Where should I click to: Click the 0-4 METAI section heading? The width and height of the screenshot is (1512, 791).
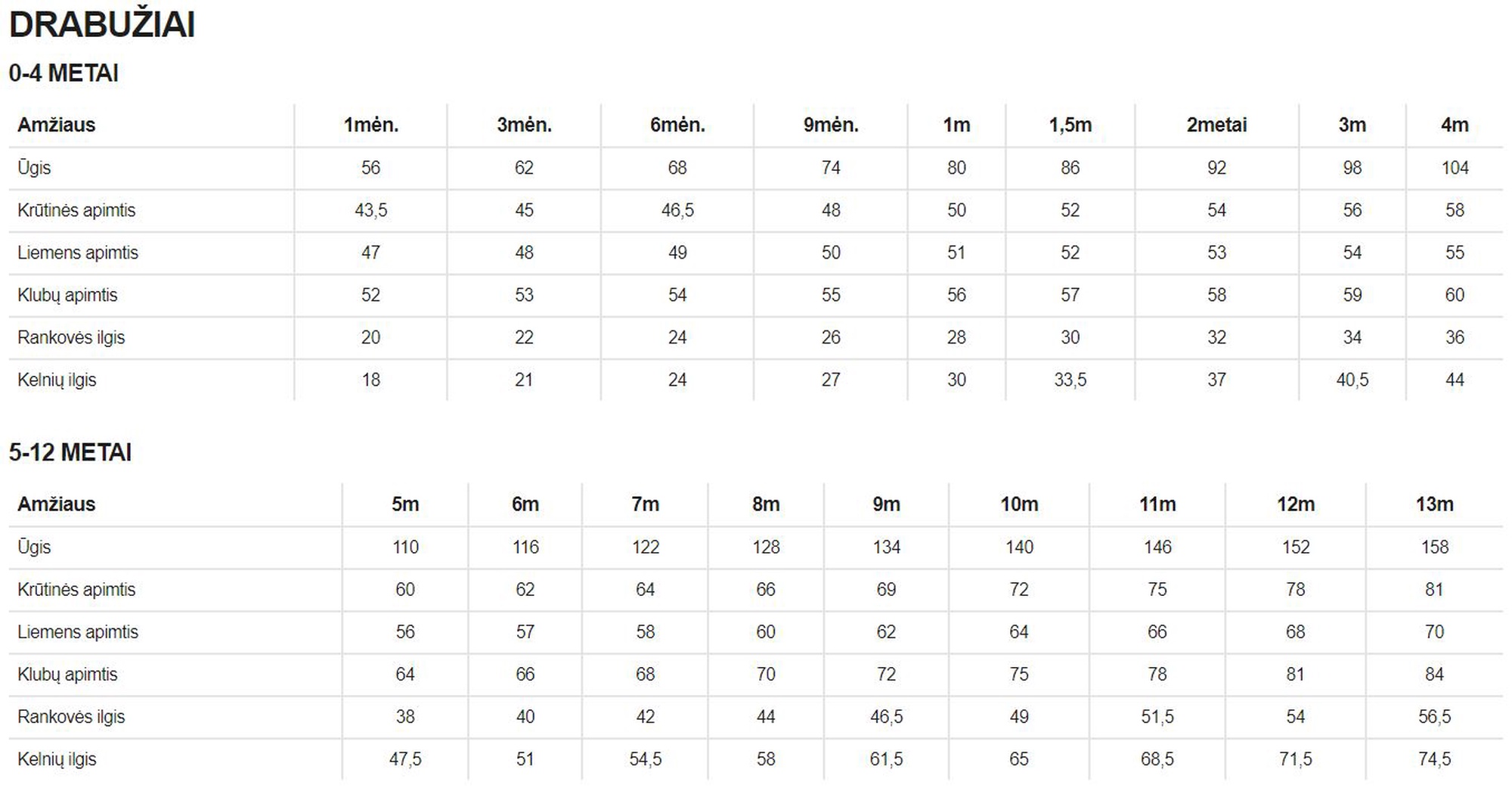[64, 73]
